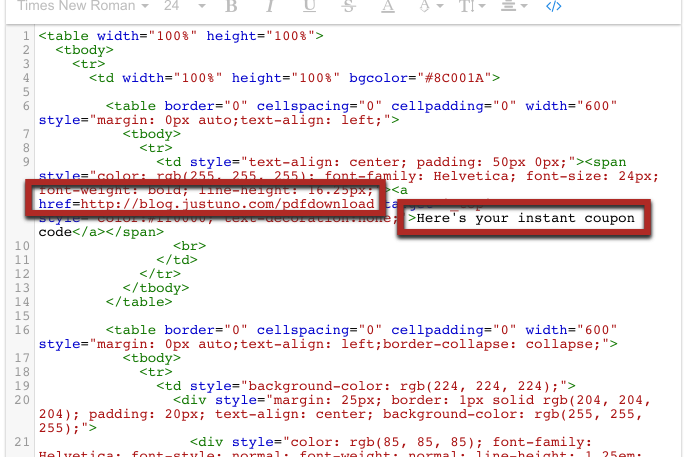Toggle bold formatting in the toolbar

click(x=232, y=7)
